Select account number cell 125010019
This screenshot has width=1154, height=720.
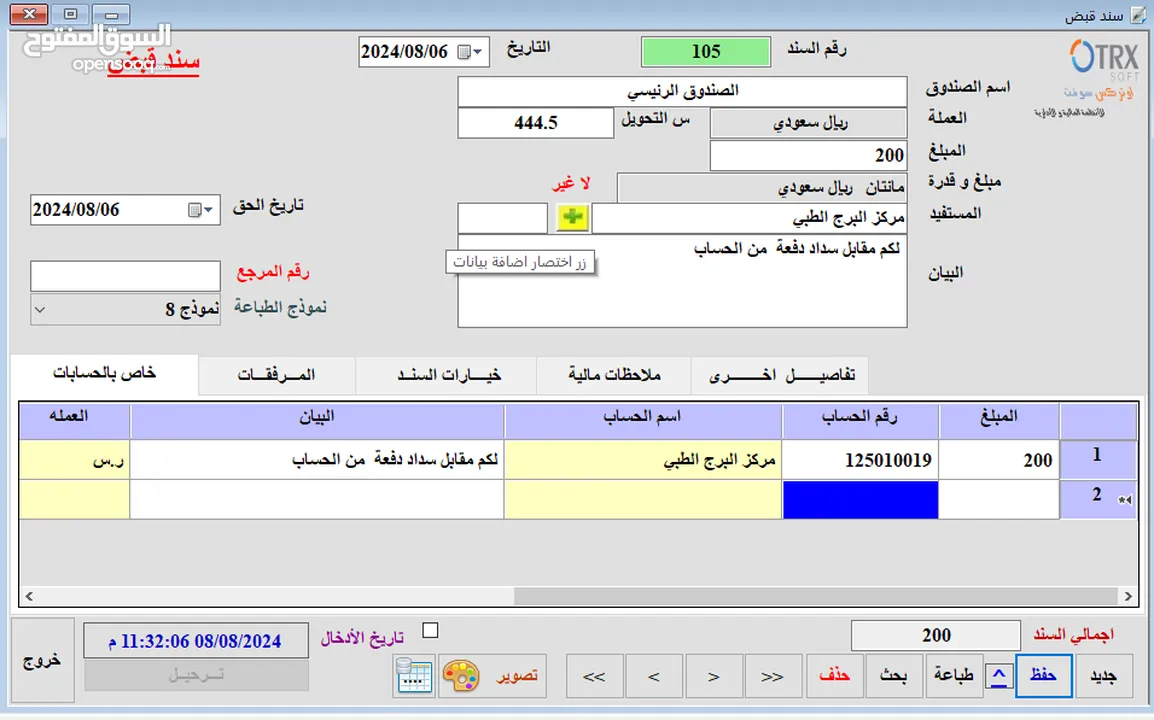pos(860,460)
